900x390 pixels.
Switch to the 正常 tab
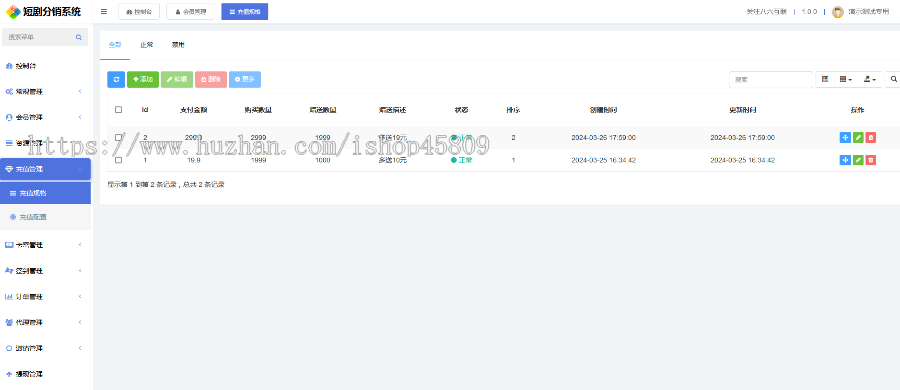[x=146, y=45]
